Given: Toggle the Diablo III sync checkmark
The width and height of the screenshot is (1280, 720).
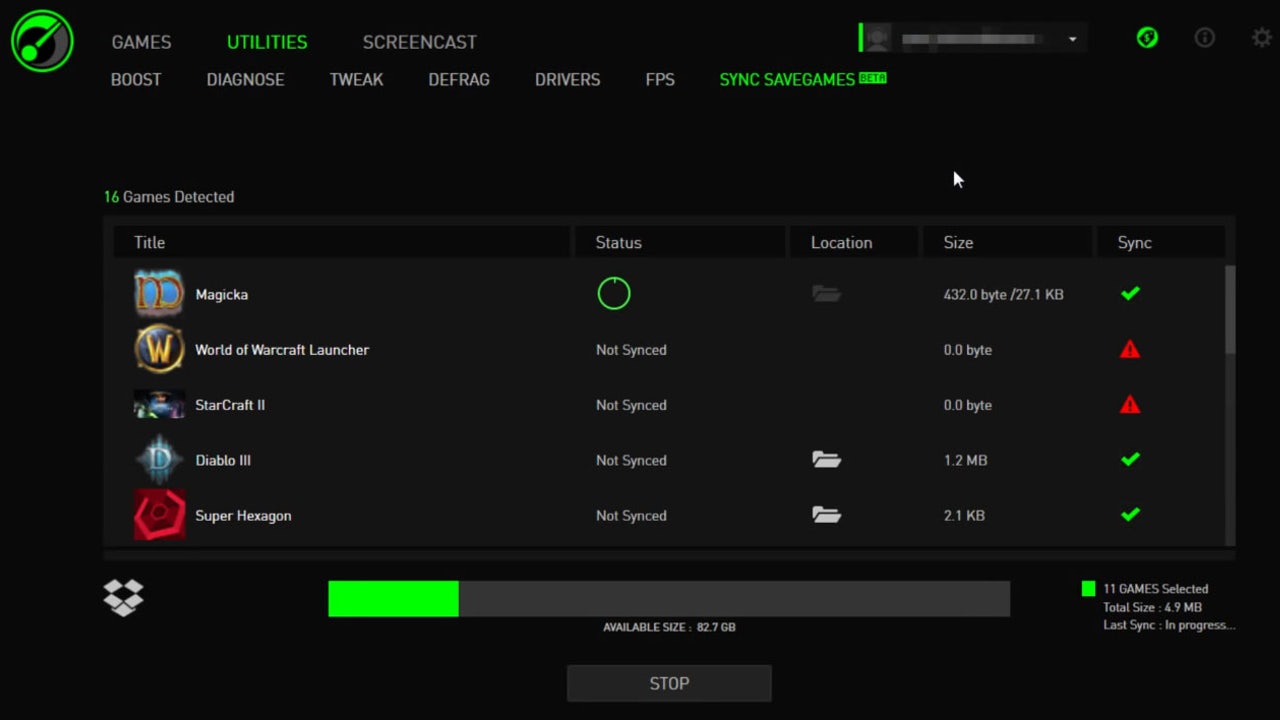Looking at the screenshot, I should click(x=1130, y=459).
